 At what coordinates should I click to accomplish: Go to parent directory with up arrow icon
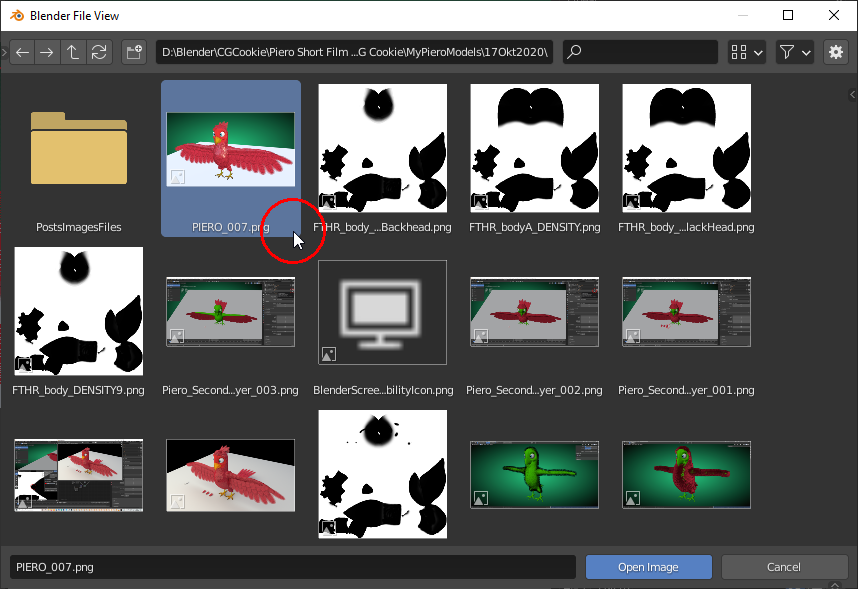coord(74,52)
